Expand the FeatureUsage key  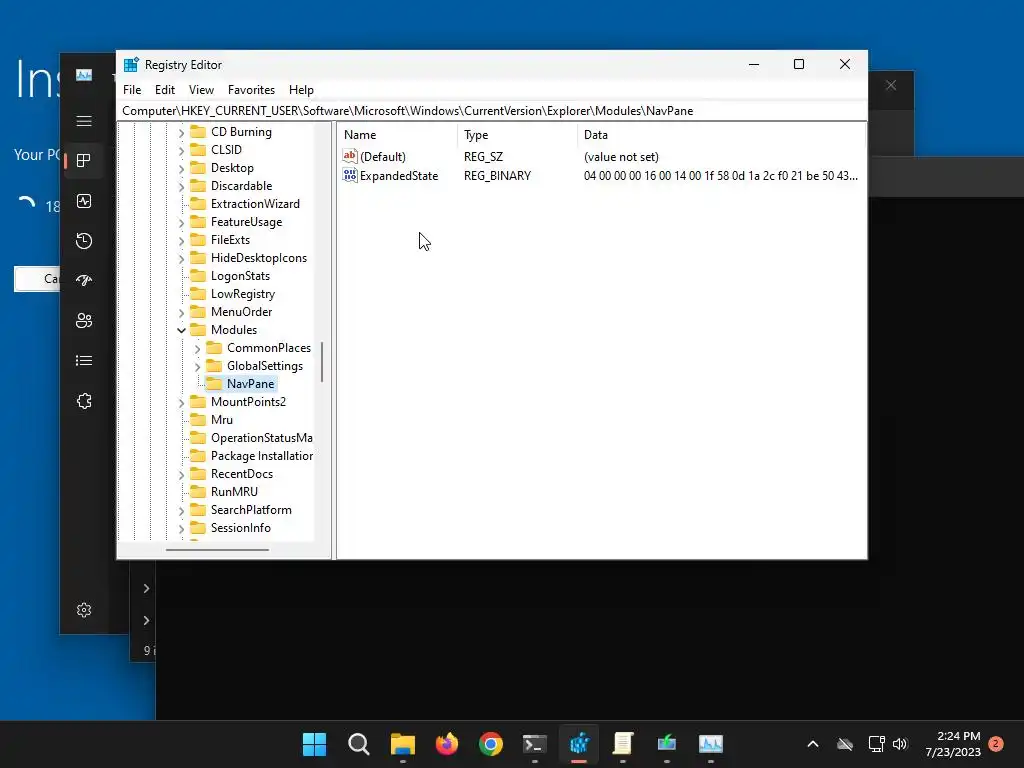[182, 223]
